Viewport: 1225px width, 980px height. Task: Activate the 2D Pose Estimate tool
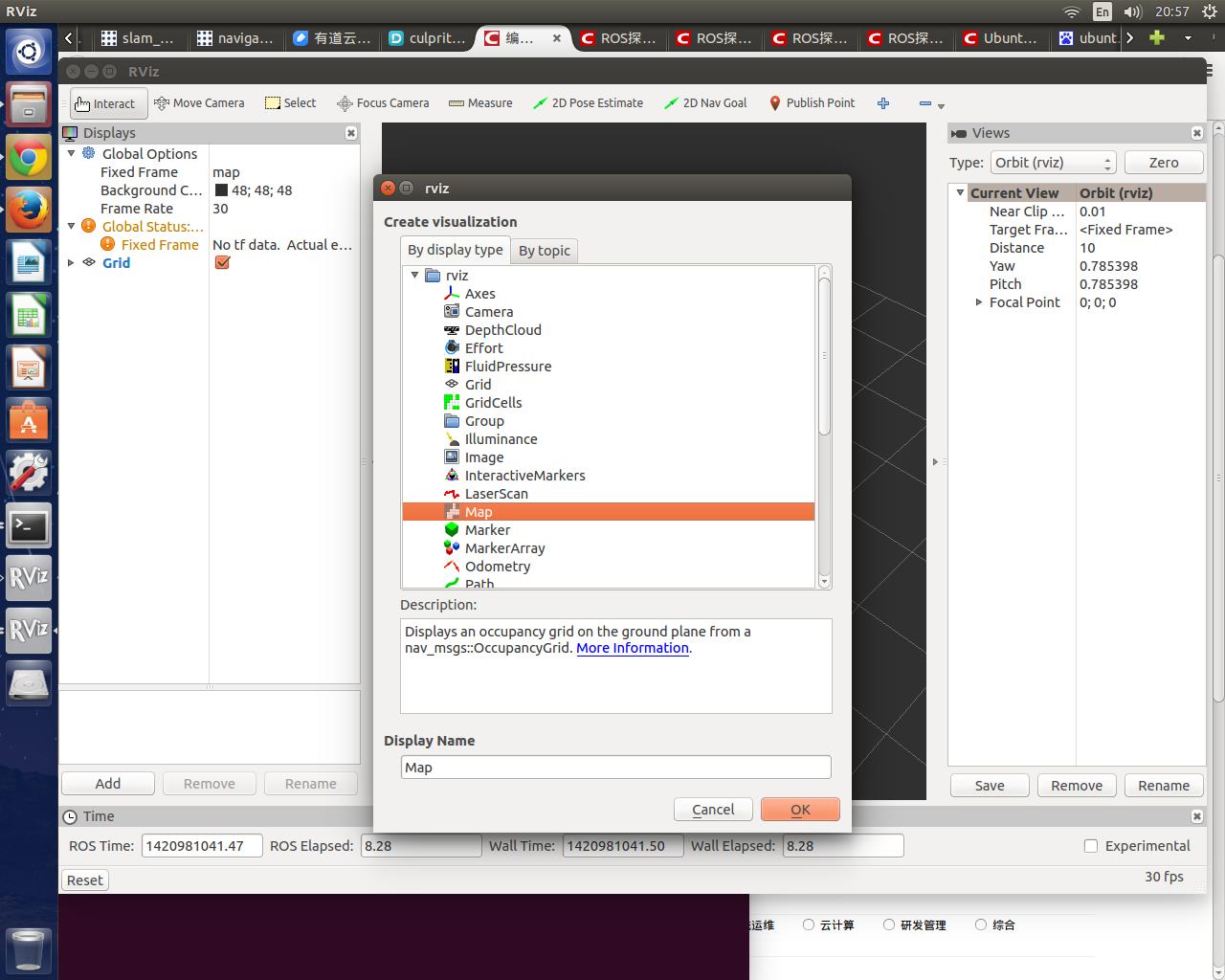coord(588,103)
